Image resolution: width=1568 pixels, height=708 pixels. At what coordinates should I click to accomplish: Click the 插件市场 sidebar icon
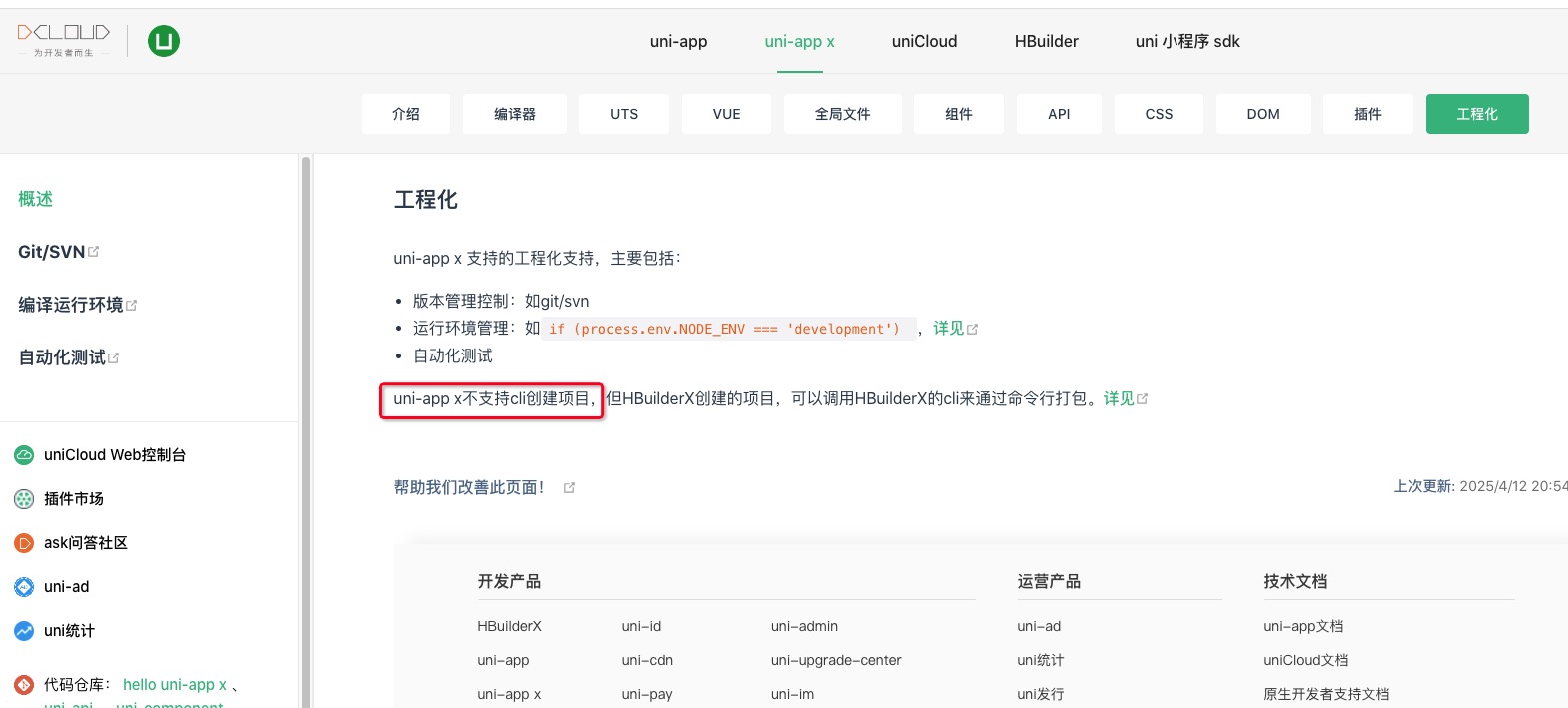(24, 499)
